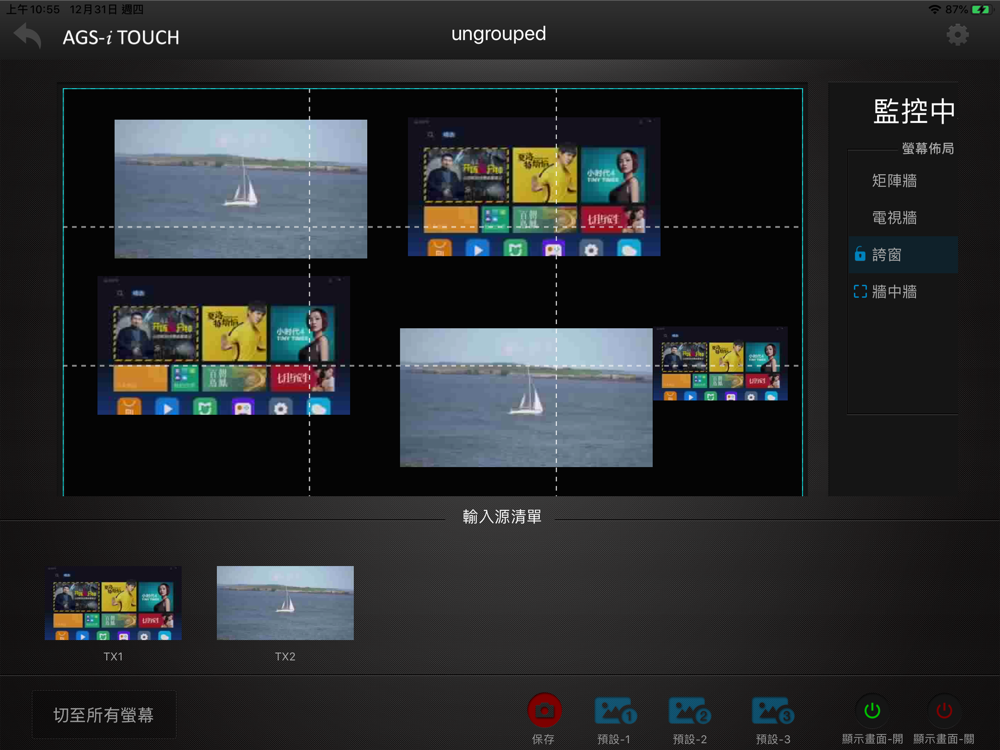Select top-center TV interface window on wall
This screenshot has height=750, width=1000.
(x=534, y=186)
